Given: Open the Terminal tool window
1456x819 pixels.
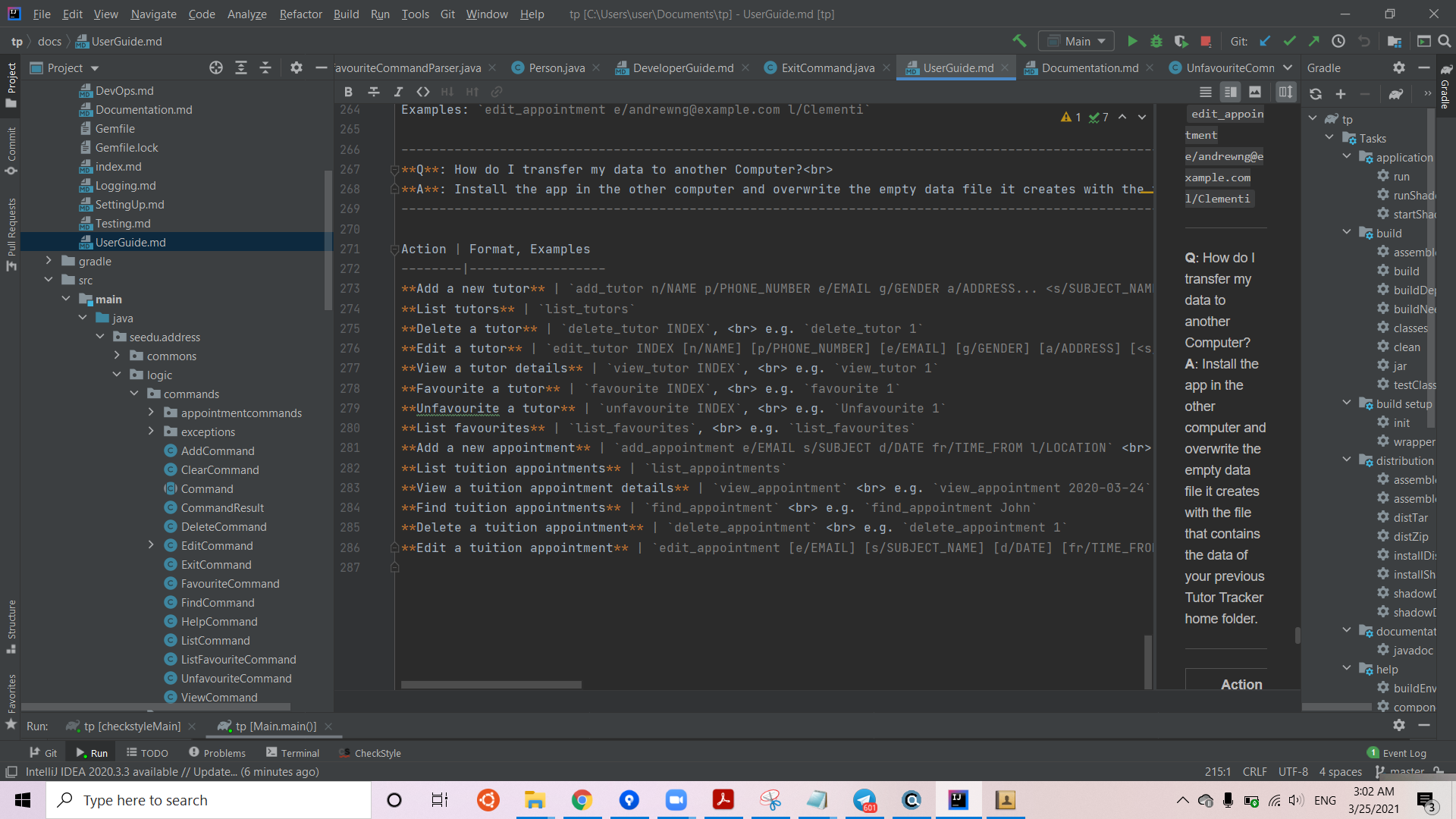Looking at the screenshot, I should click(x=293, y=753).
